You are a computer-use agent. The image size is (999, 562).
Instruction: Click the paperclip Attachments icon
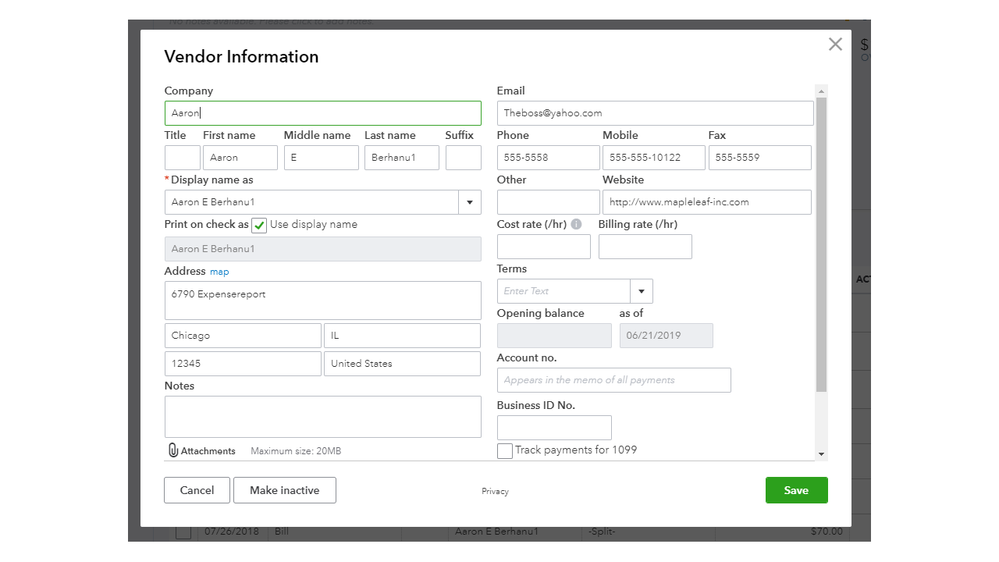coord(172,451)
